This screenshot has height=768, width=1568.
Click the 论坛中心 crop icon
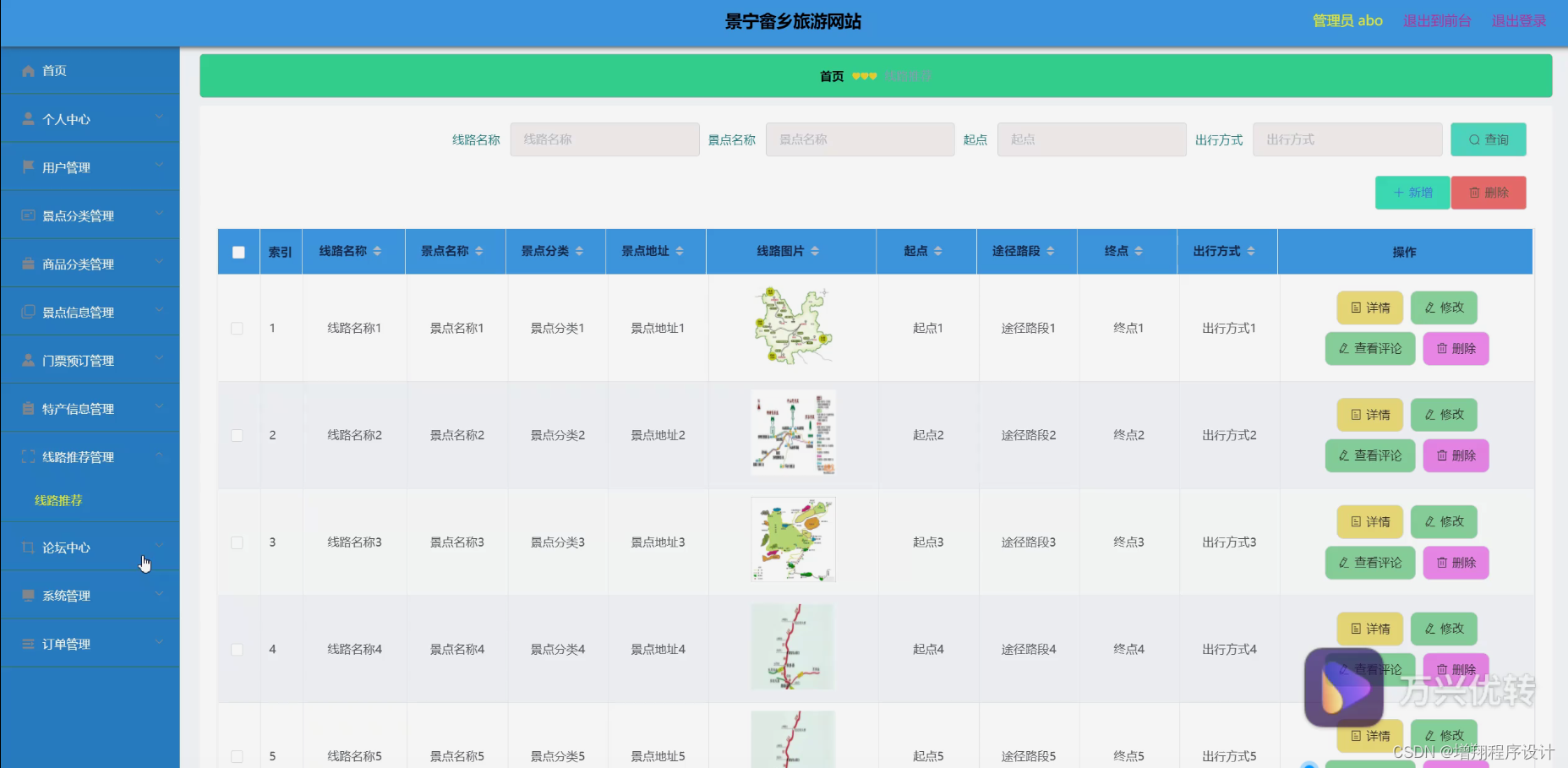coord(28,547)
